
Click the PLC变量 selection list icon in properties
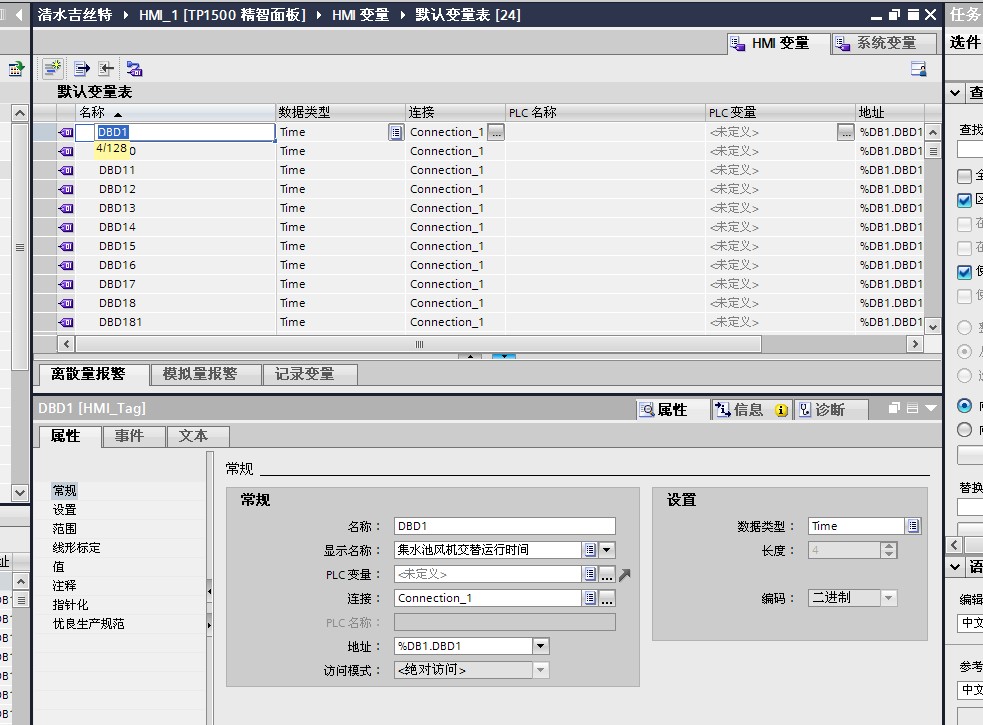(x=590, y=574)
